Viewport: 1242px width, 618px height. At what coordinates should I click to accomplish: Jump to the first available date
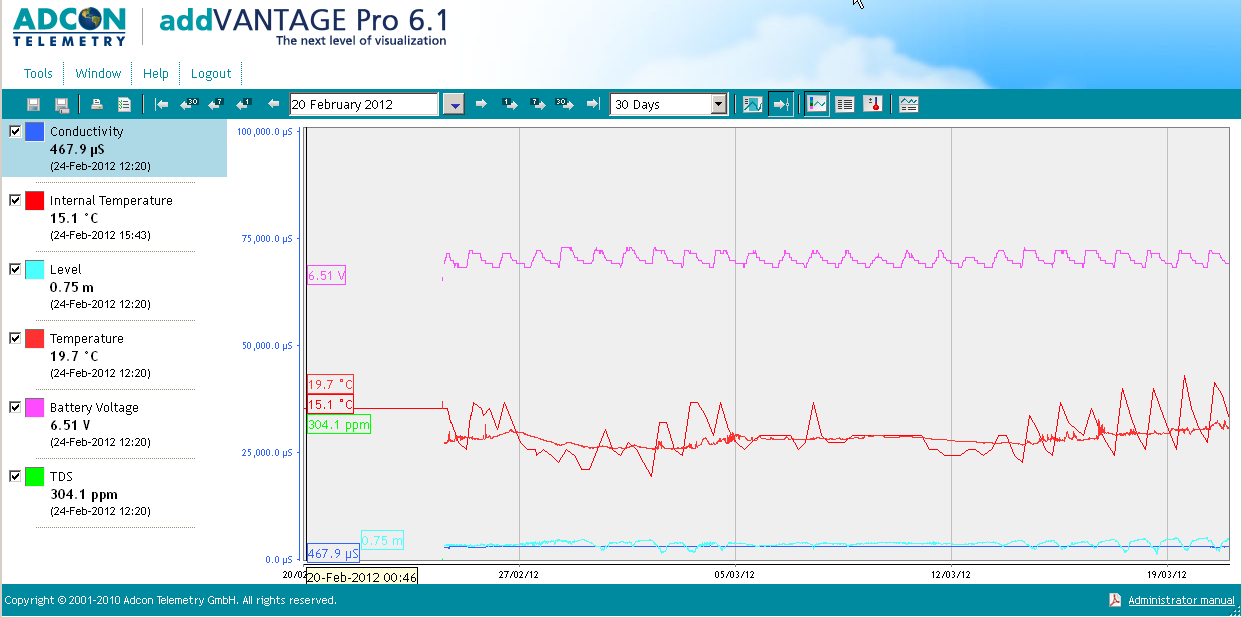(x=161, y=104)
